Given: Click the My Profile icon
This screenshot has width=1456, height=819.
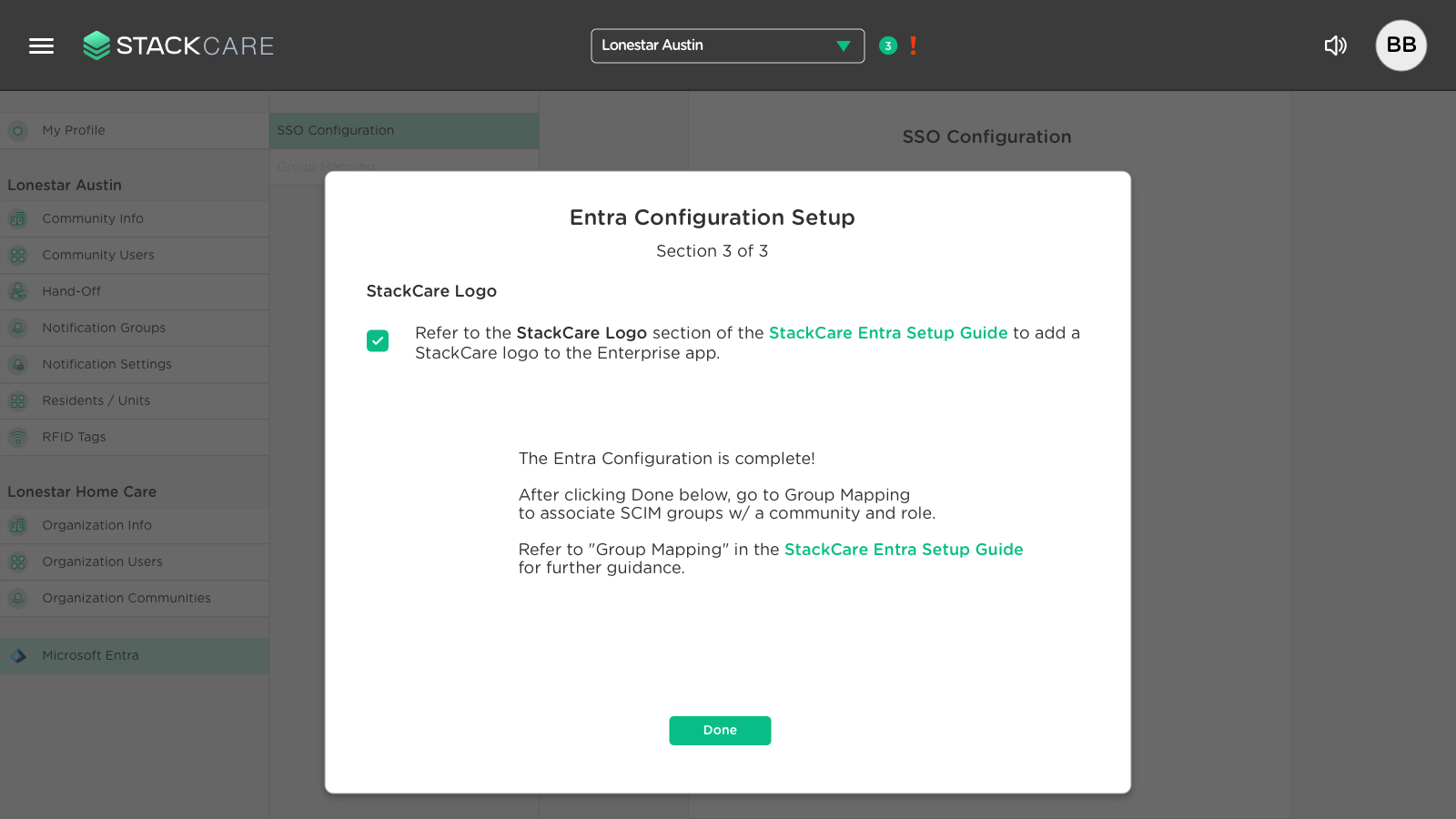Looking at the screenshot, I should pyautogui.click(x=18, y=130).
